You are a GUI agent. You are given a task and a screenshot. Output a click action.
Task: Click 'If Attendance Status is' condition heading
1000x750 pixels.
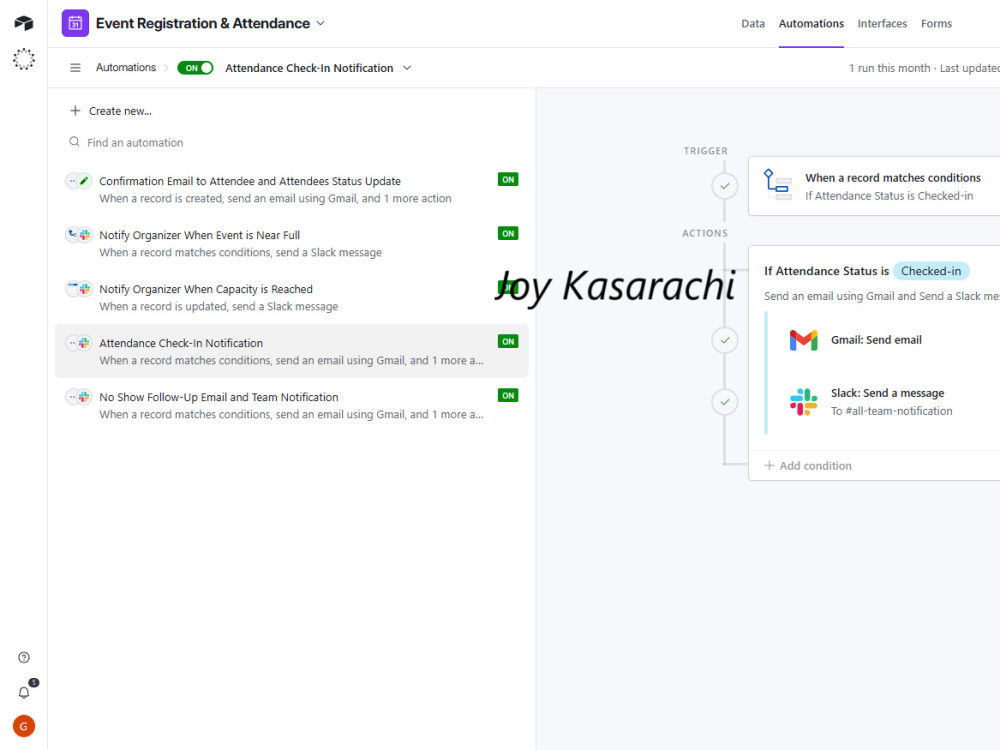coord(826,271)
